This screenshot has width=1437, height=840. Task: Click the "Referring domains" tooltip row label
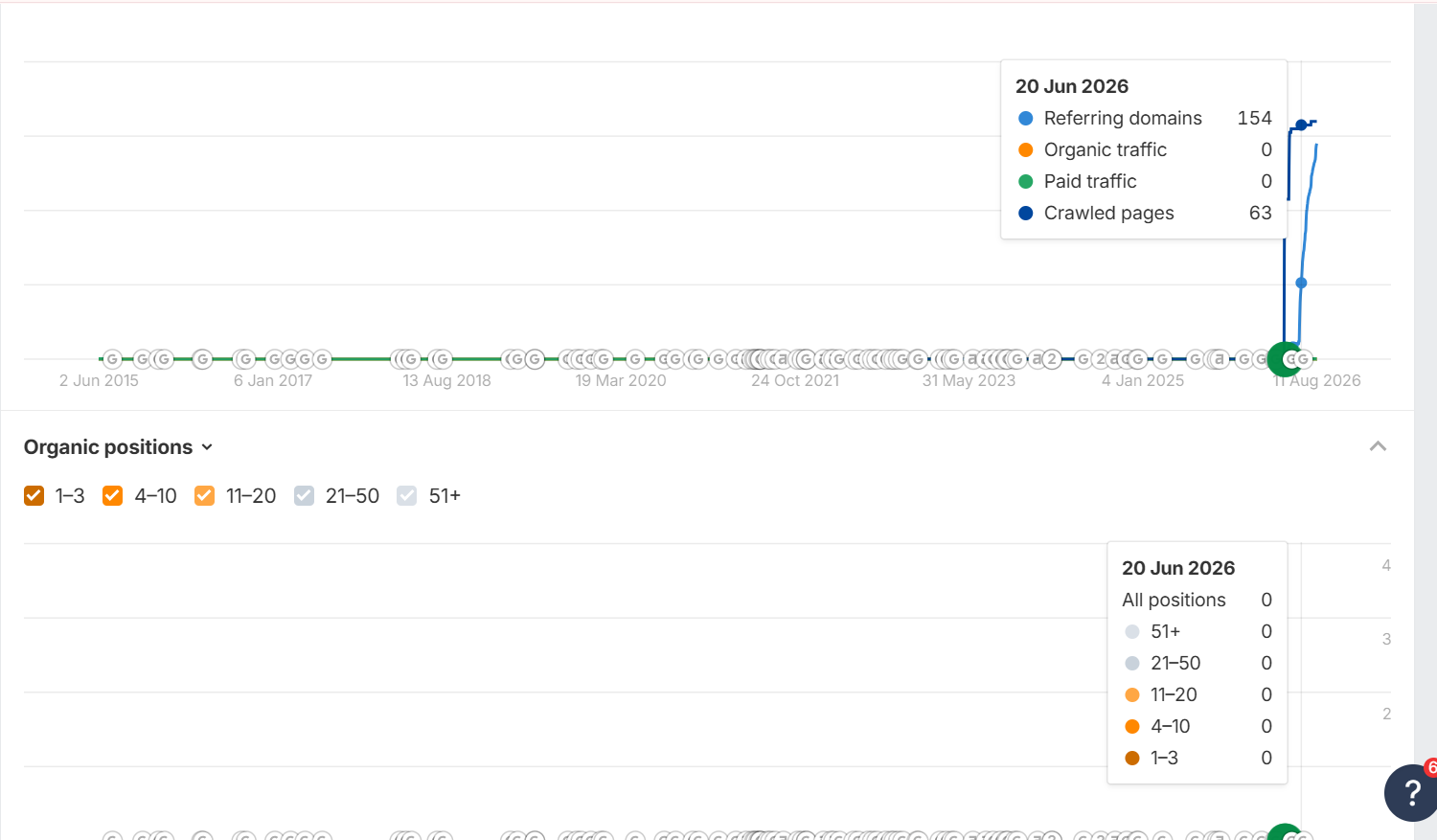[1123, 118]
